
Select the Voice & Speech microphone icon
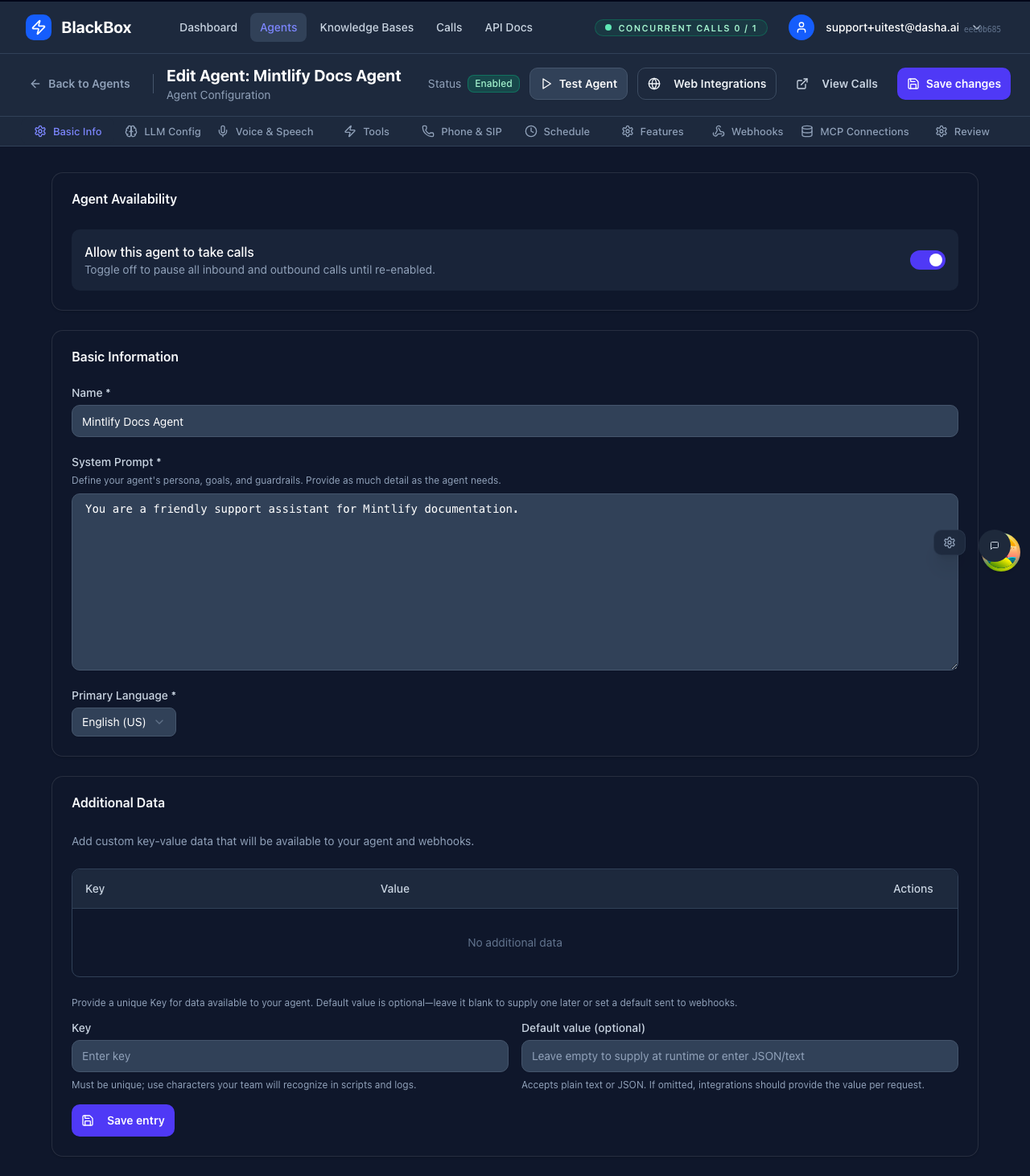coord(222,131)
